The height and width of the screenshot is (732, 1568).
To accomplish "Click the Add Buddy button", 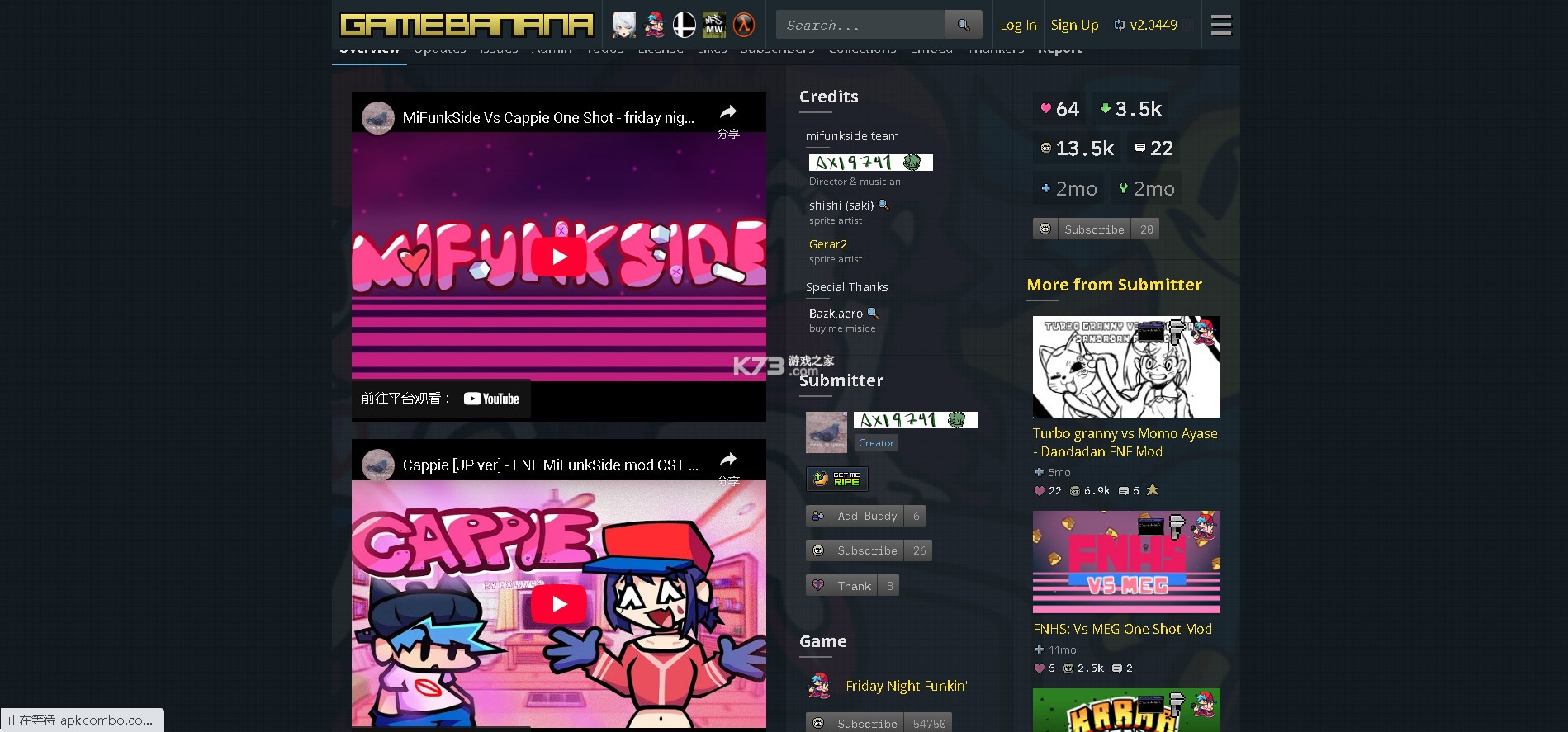I will coord(866,516).
